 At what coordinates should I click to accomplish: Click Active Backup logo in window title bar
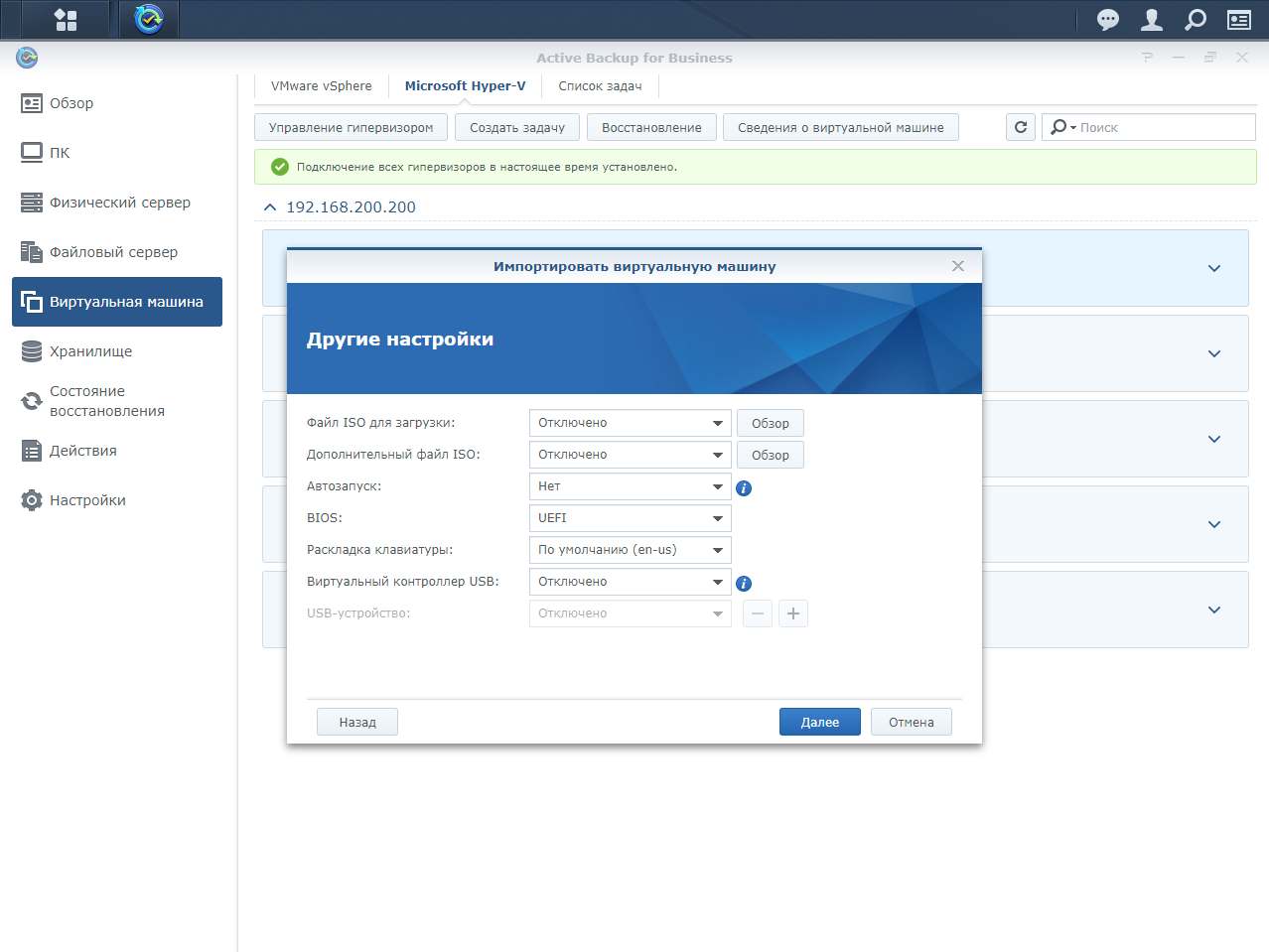[x=27, y=58]
